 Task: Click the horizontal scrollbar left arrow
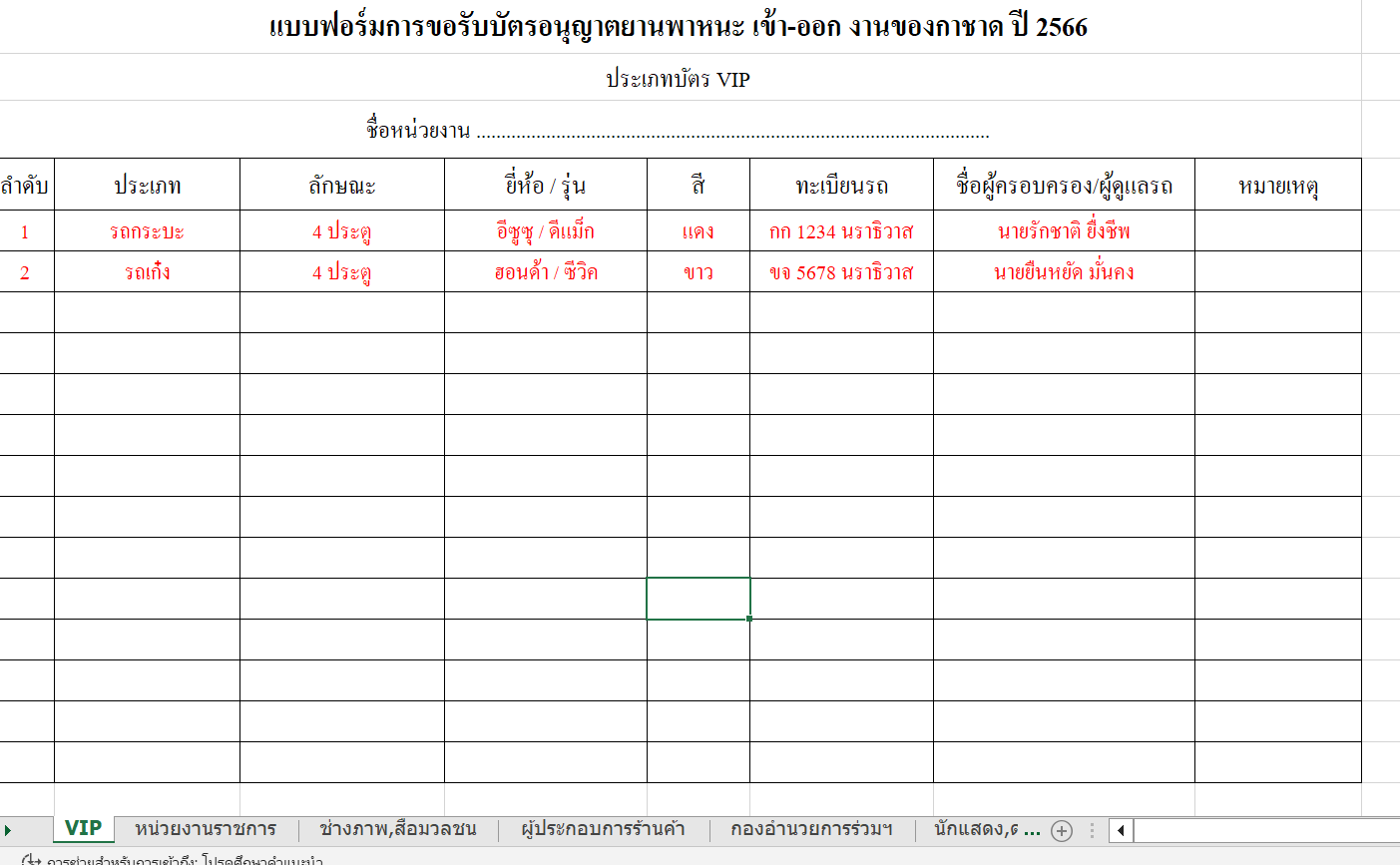point(1122,830)
